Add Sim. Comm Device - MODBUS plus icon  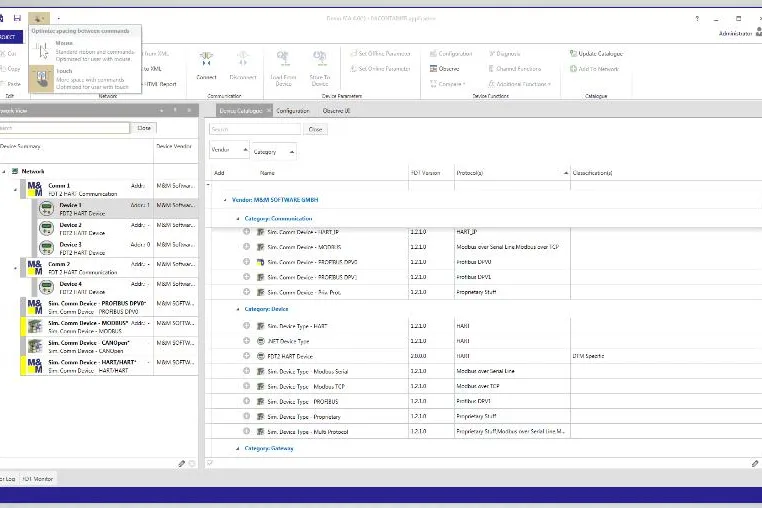(x=246, y=246)
